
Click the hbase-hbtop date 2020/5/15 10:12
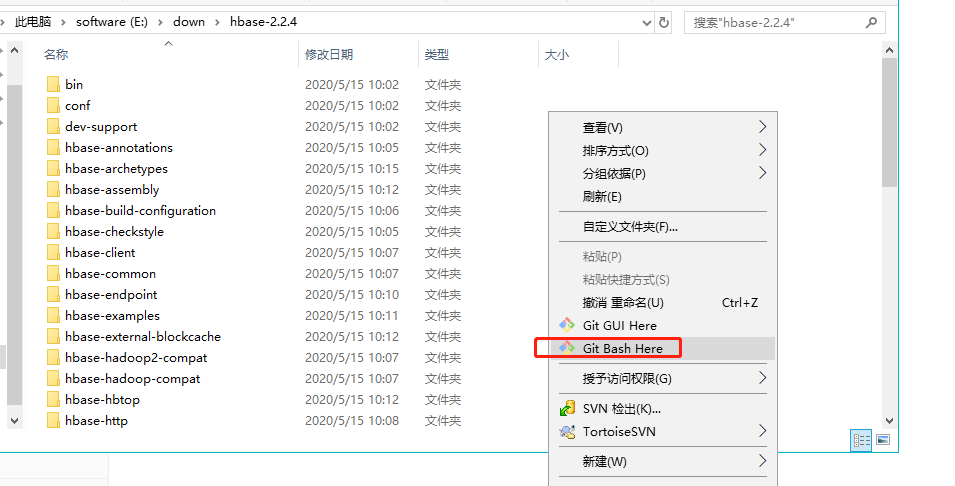tap(352, 400)
